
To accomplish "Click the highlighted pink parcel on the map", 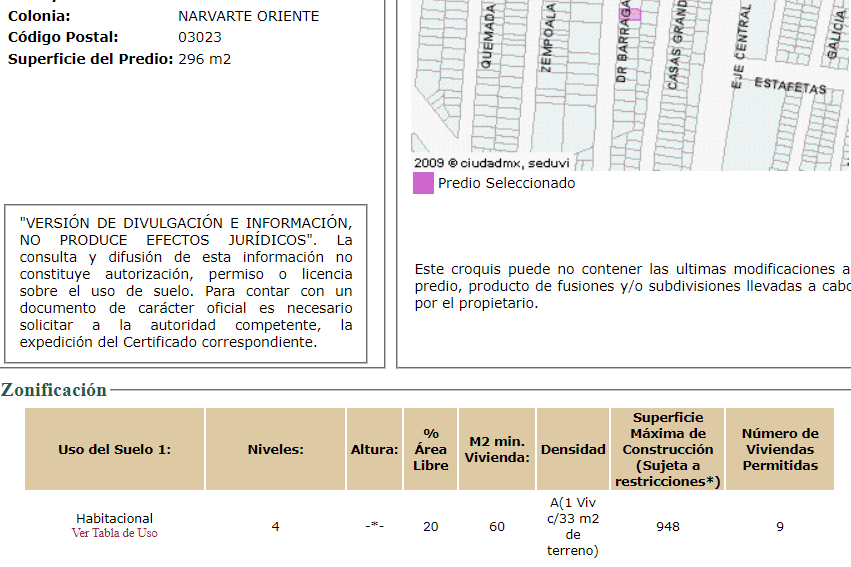I will (630, 15).
